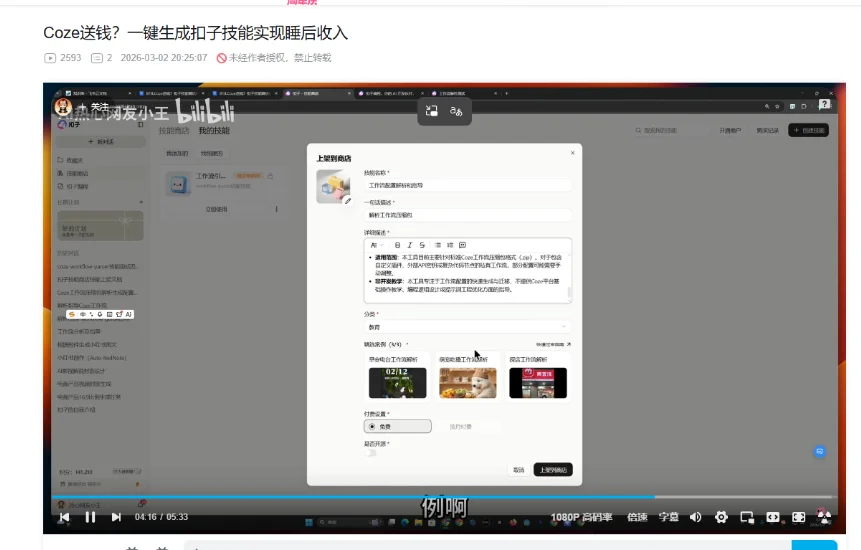Pause the video with the pause button
The height and width of the screenshot is (550, 861).
pyautogui.click(x=91, y=517)
